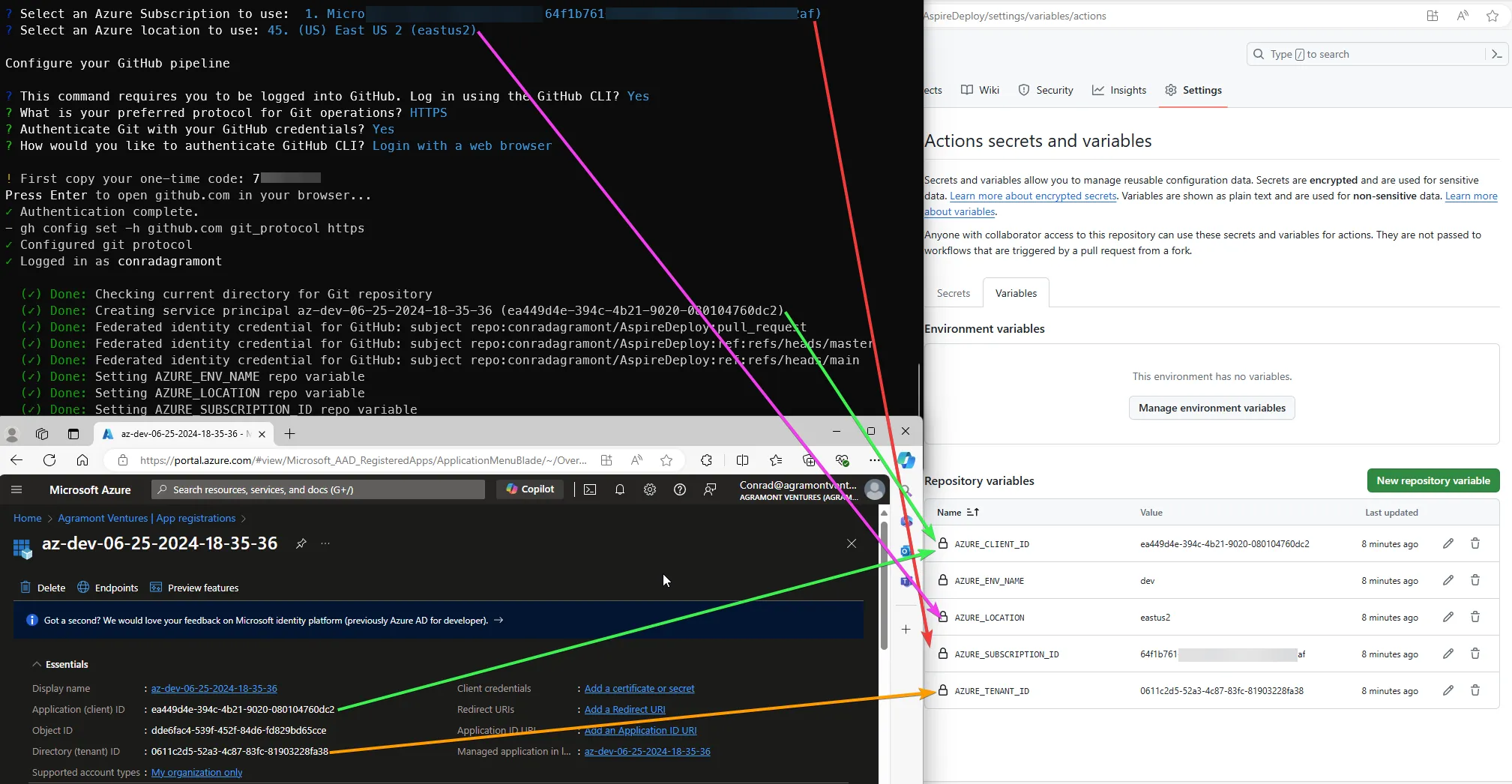Click Add a Redirect URI link
This screenshot has width=1512, height=784.
pos(624,709)
